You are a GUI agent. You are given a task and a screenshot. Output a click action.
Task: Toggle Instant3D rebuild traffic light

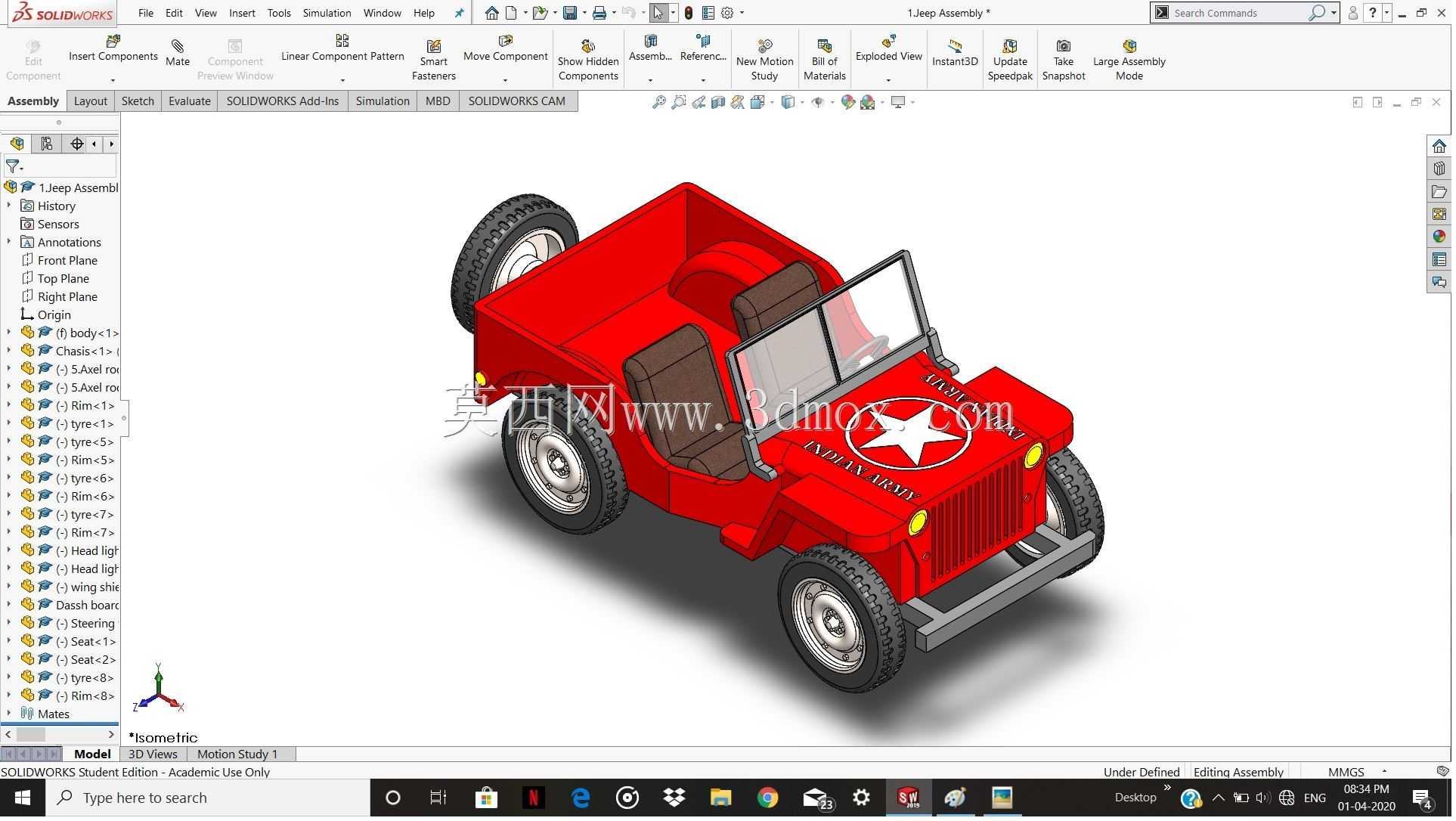tap(689, 13)
